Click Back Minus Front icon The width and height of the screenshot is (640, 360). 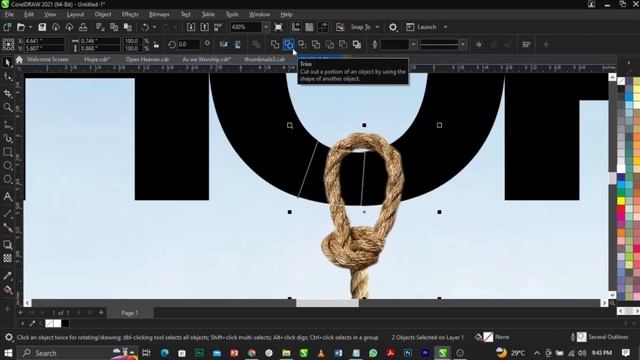(x=343, y=44)
